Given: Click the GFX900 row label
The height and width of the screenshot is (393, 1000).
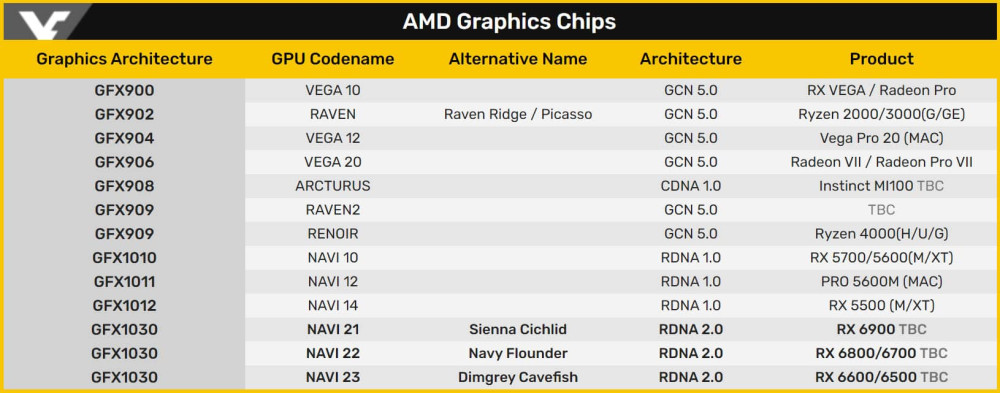Looking at the screenshot, I should (x=124, y=91).
